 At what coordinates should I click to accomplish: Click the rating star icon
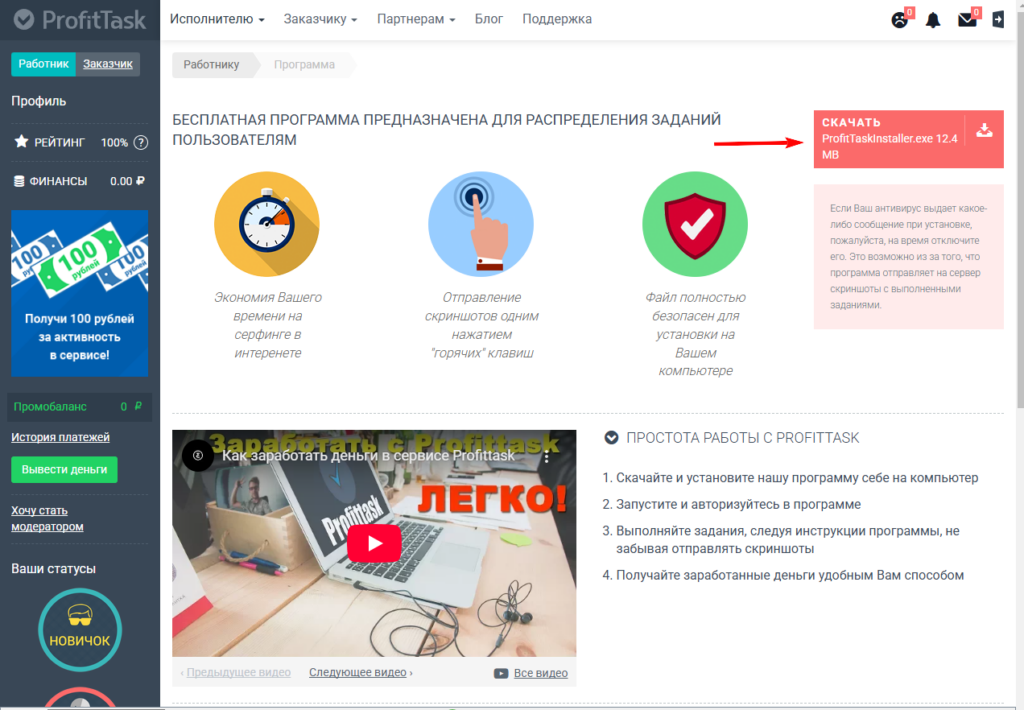coord(22,141)
